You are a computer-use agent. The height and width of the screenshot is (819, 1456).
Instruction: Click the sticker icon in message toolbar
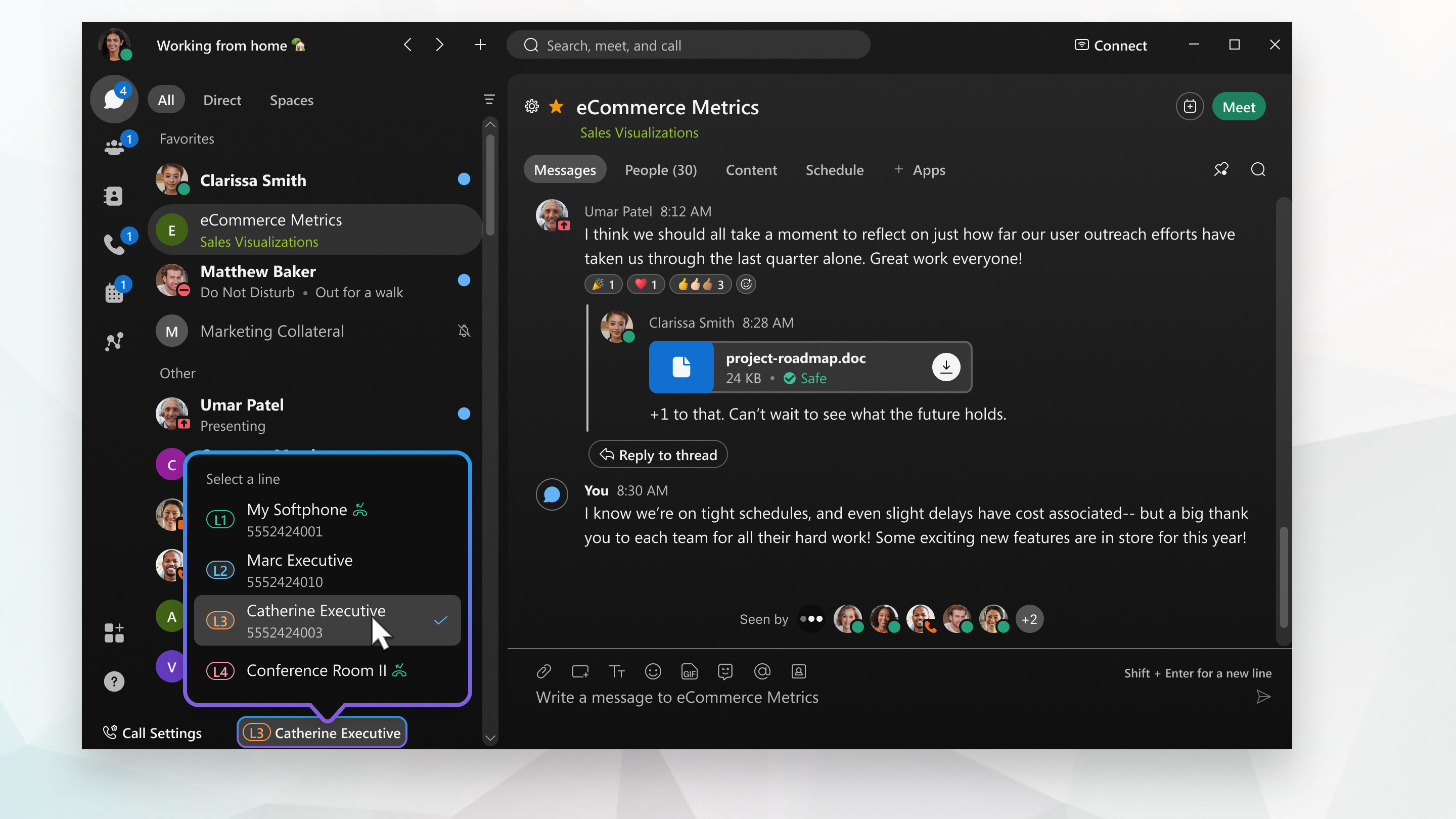[725, 671]
